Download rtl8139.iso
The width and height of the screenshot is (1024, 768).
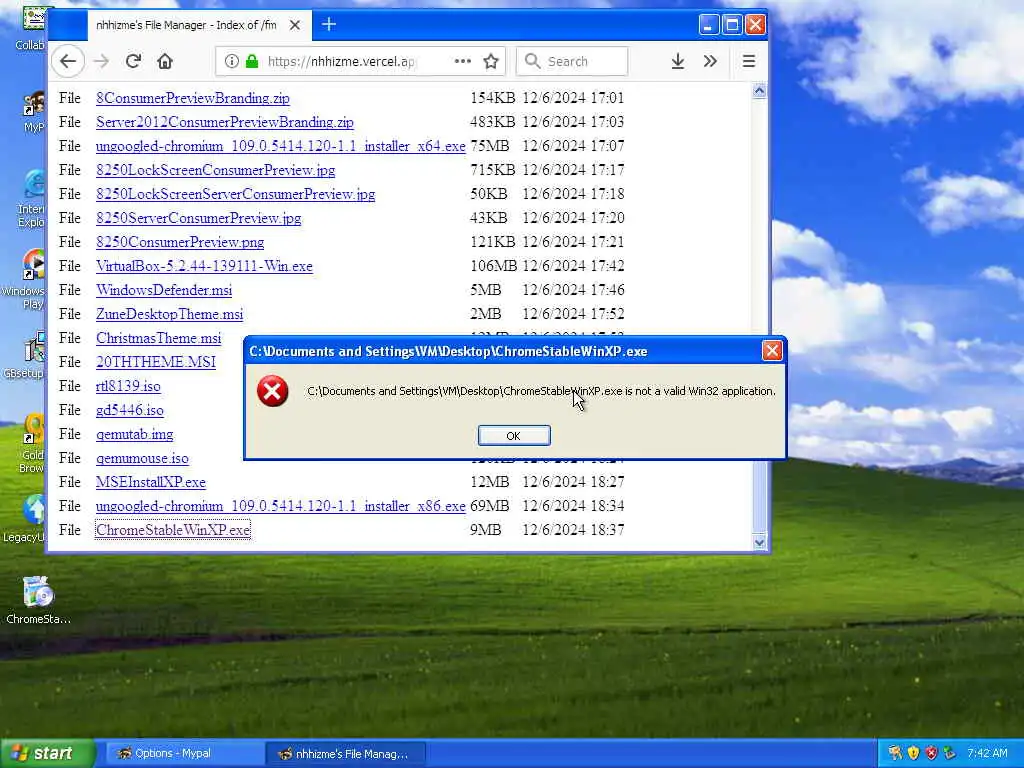(128, 386)
